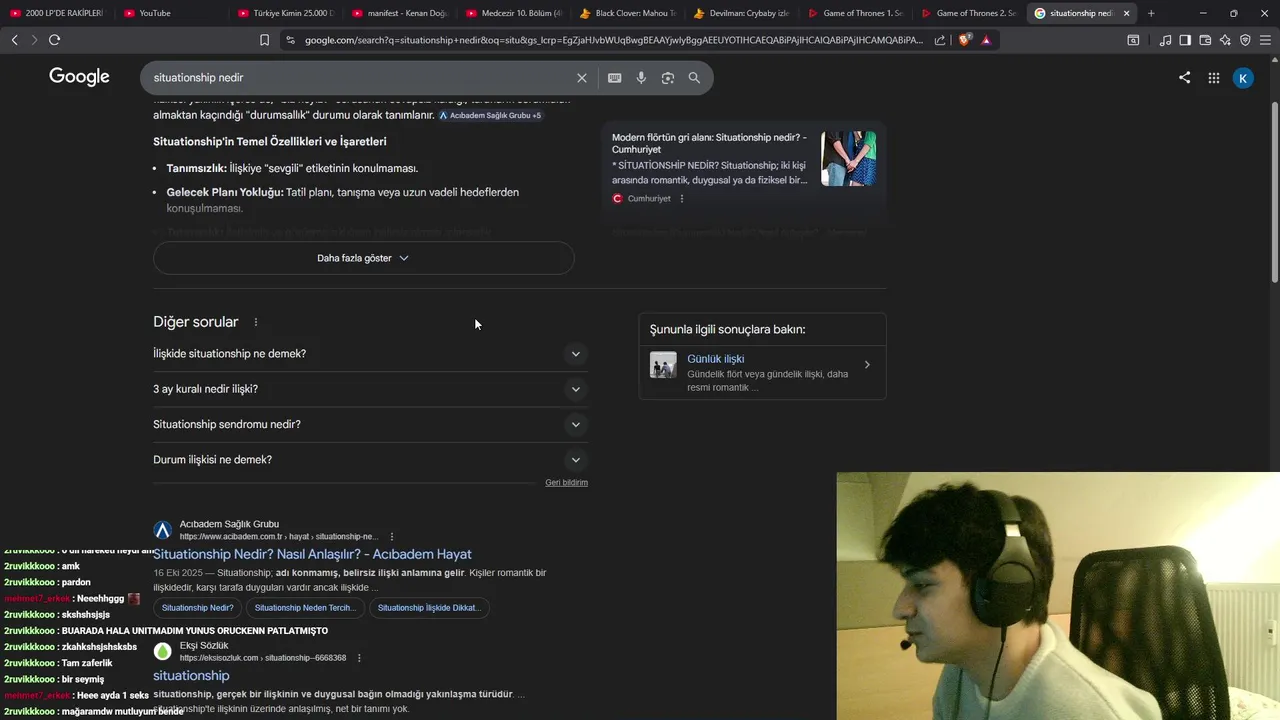Open site settings icon beside URL

click(x=290, y=40)
